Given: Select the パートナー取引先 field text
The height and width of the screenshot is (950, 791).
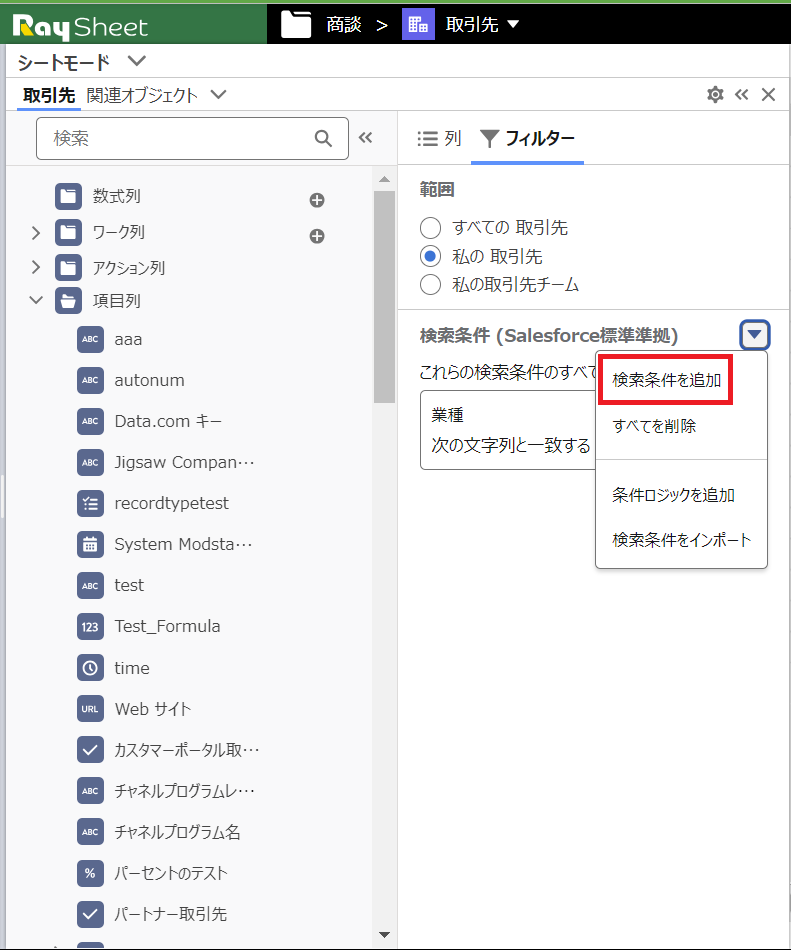Looking at the screenshot, I should pyautogui.click(x=171, y=914).
